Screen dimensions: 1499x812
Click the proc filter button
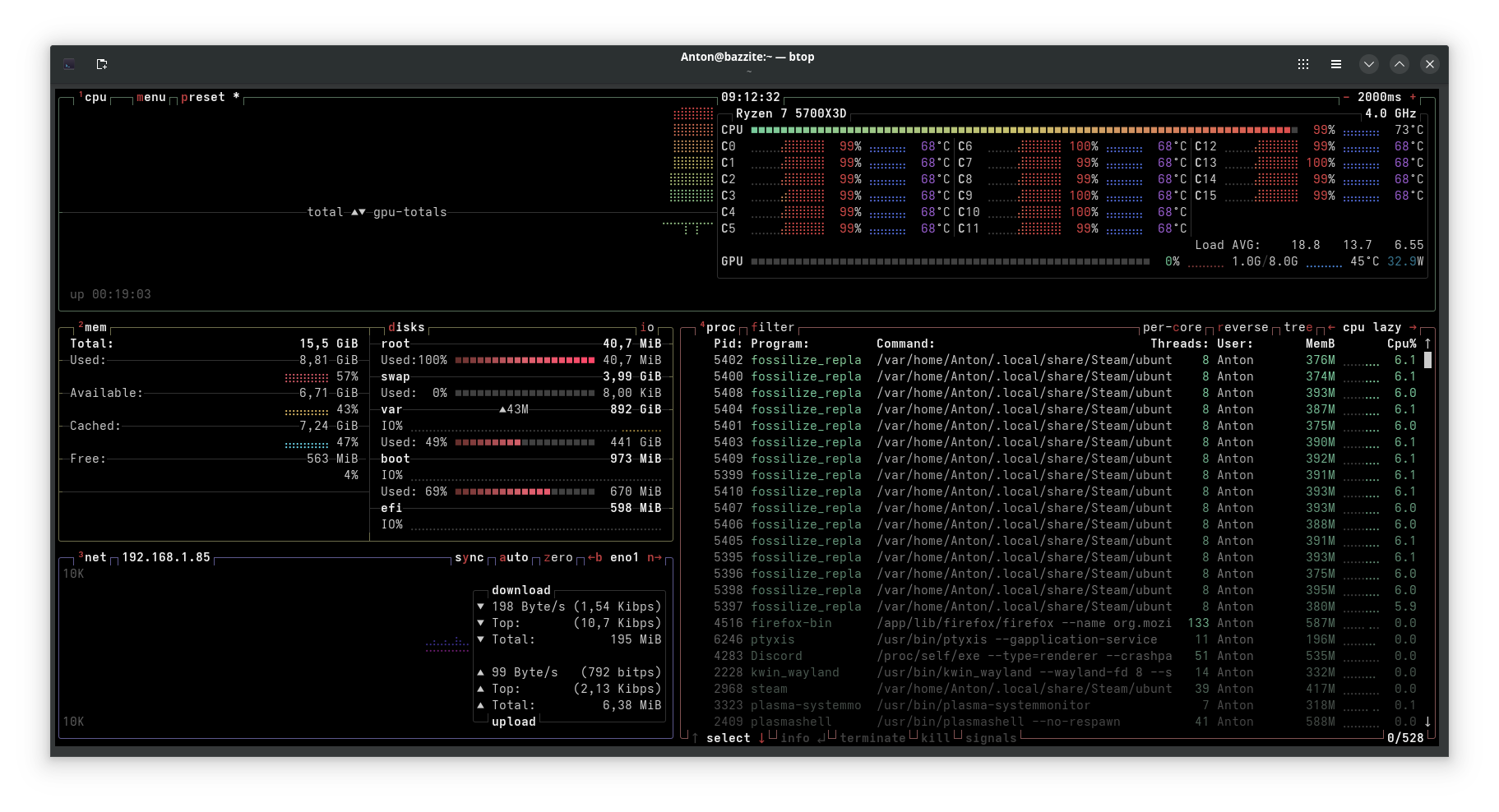[x=773, y=327]
